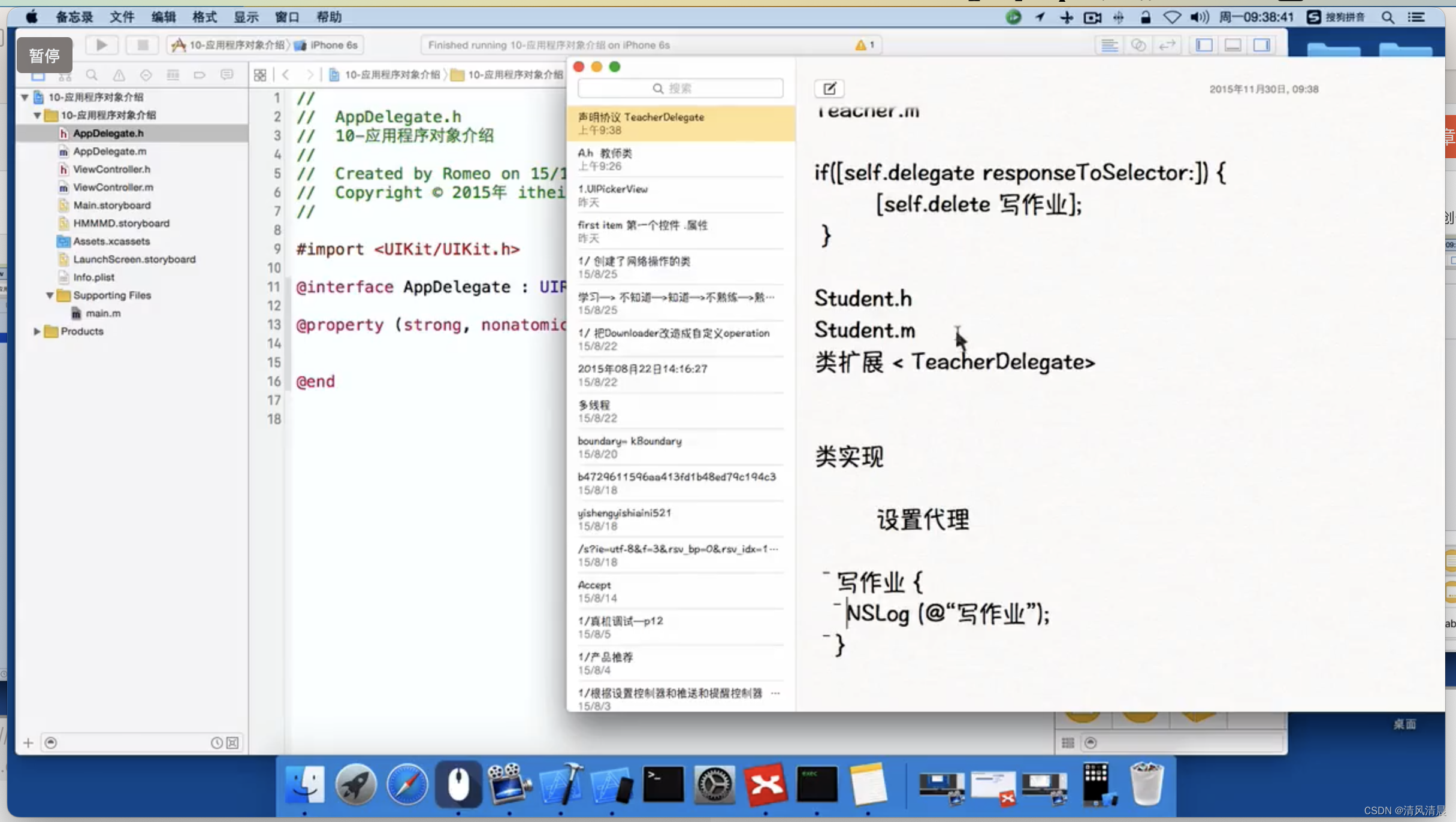The height and width of the screenshot is (822, 1456).
Task: Select the iPhone 6s run destination
Action: [327, 45]
